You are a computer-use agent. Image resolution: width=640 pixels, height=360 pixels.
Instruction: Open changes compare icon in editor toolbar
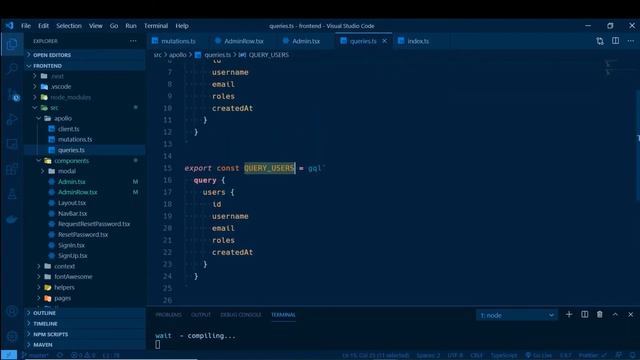[x=600, y=41]
